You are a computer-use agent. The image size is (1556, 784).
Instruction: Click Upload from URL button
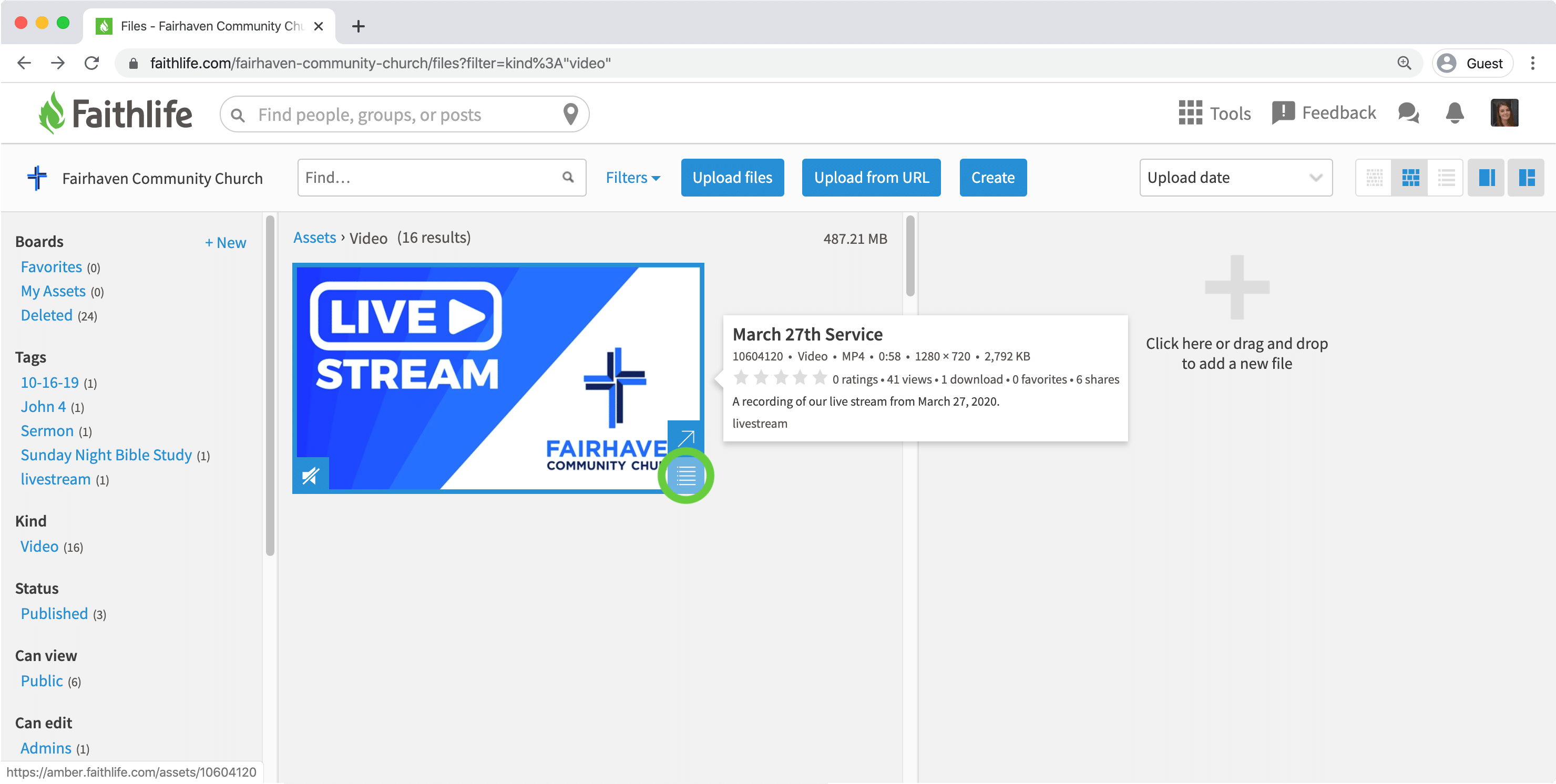tap(871, 178)
